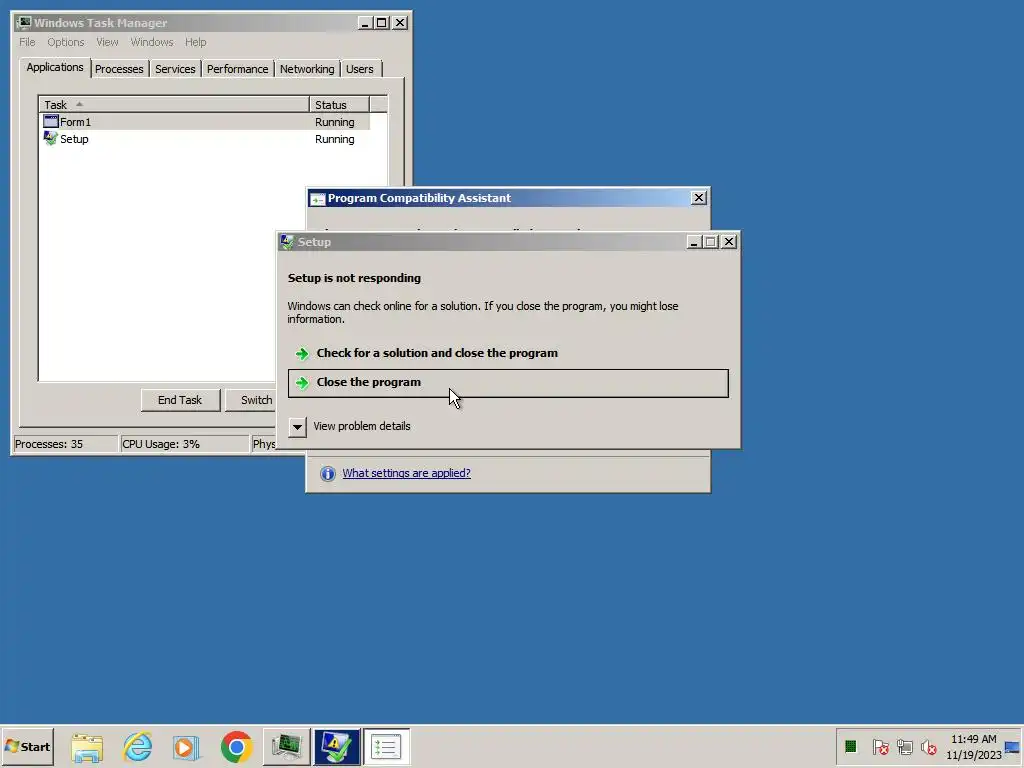The image size is (1024, 768).
Task: Switch to the Processes tab
Action: tap(119, 69)
